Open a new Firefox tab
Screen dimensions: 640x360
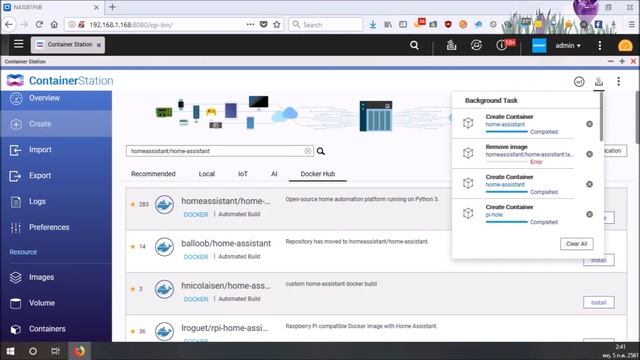click(112, 7)
